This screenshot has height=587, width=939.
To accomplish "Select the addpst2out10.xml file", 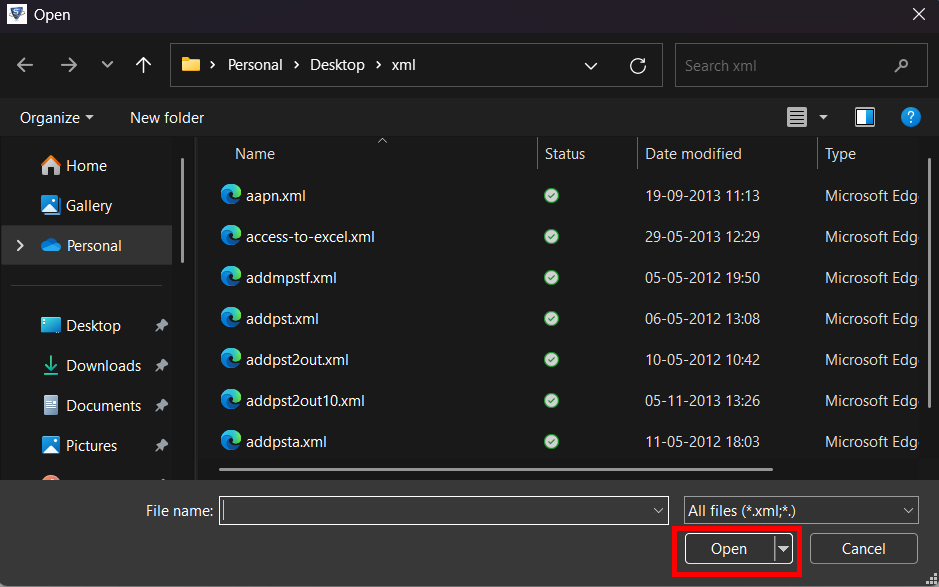I will (x=305, y=400).
